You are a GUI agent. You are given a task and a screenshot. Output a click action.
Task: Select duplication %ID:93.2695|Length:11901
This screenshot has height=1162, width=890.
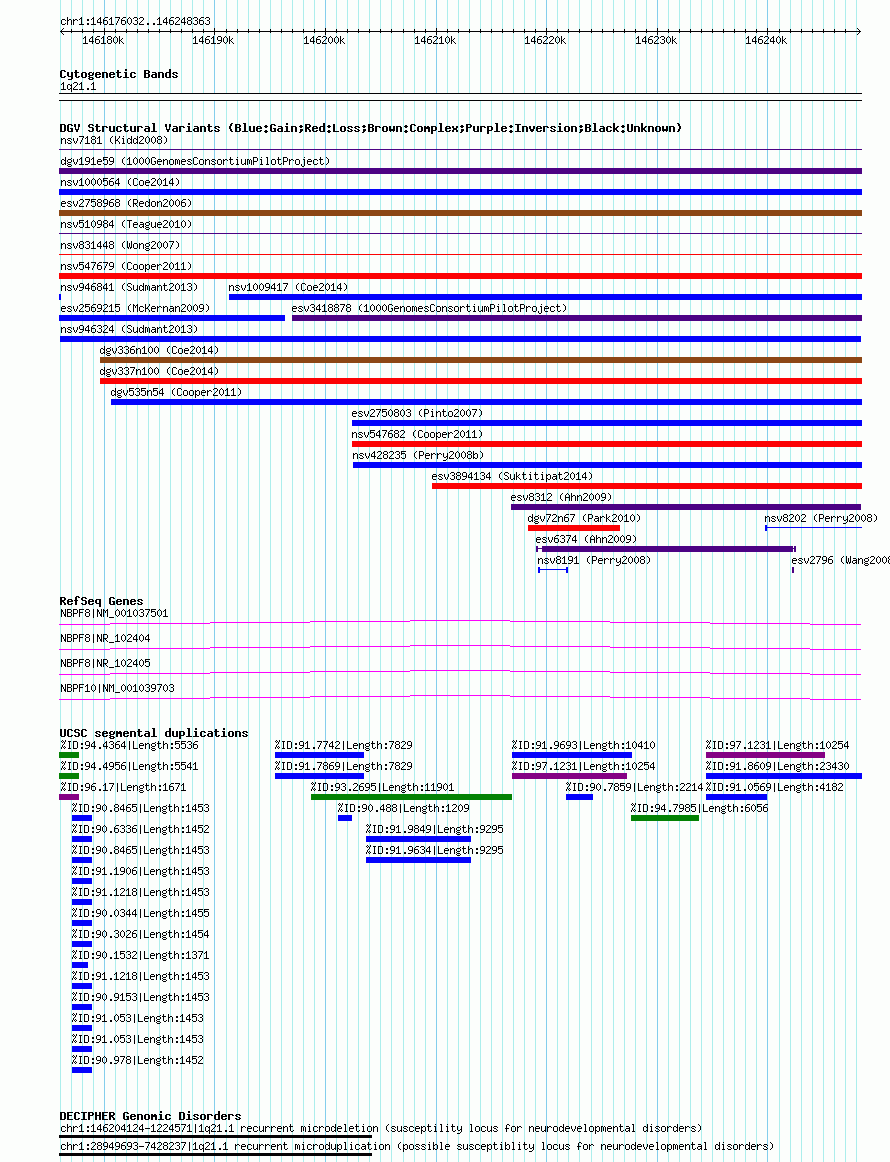click(x=382, y=787)
